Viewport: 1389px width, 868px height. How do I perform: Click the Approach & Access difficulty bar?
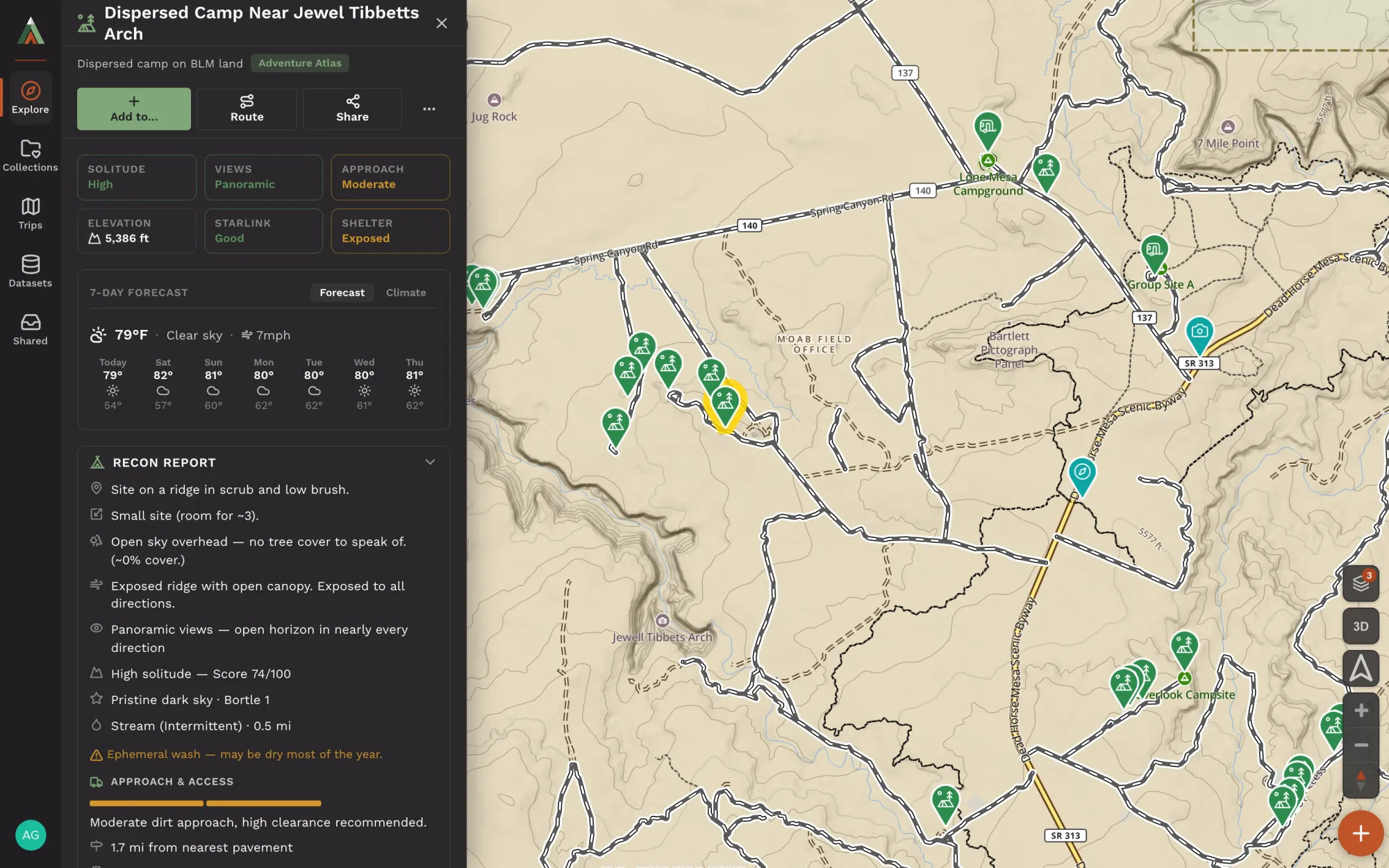click(x=206, y=803)
